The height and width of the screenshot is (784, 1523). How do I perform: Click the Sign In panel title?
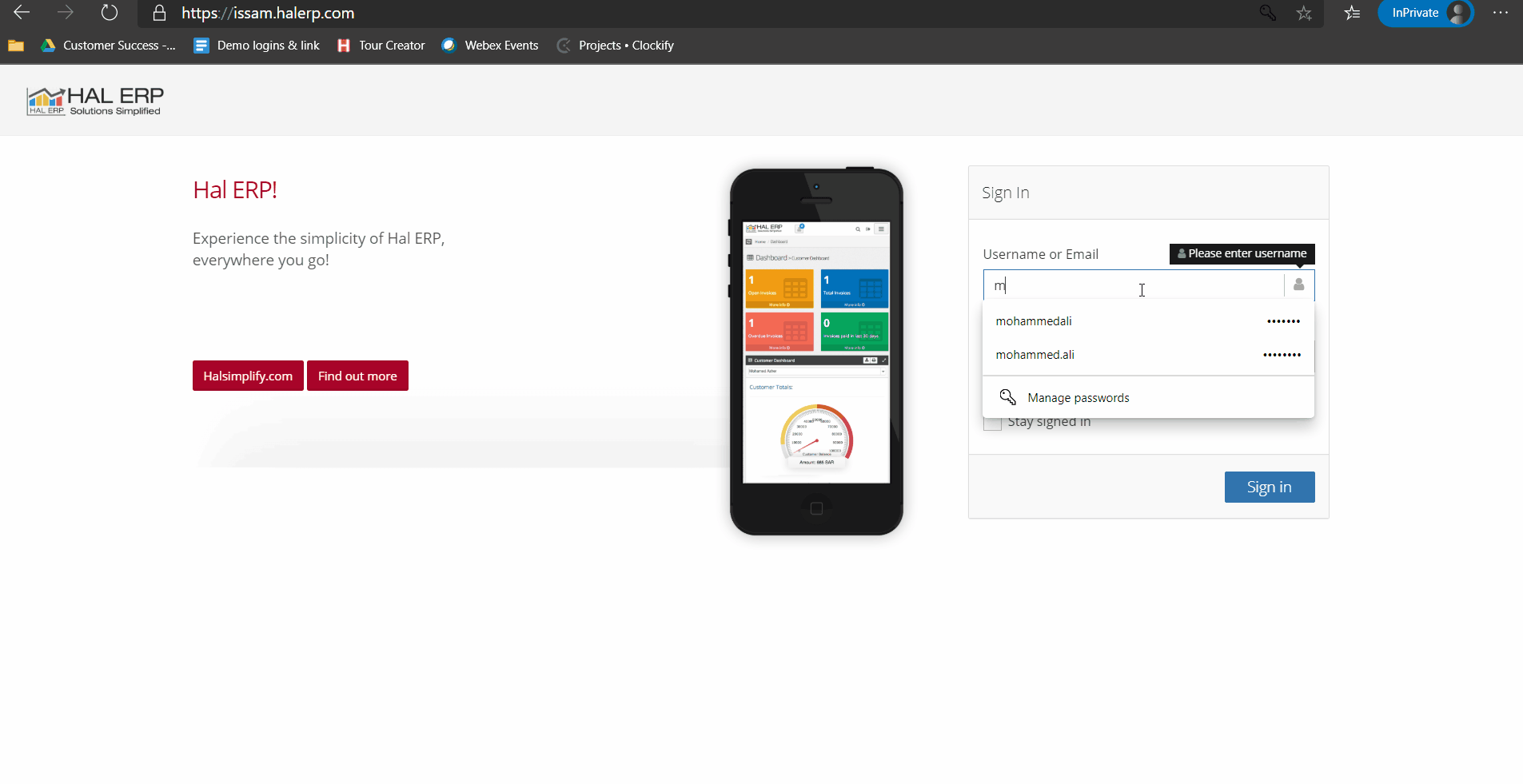(x=1006, y=193)
